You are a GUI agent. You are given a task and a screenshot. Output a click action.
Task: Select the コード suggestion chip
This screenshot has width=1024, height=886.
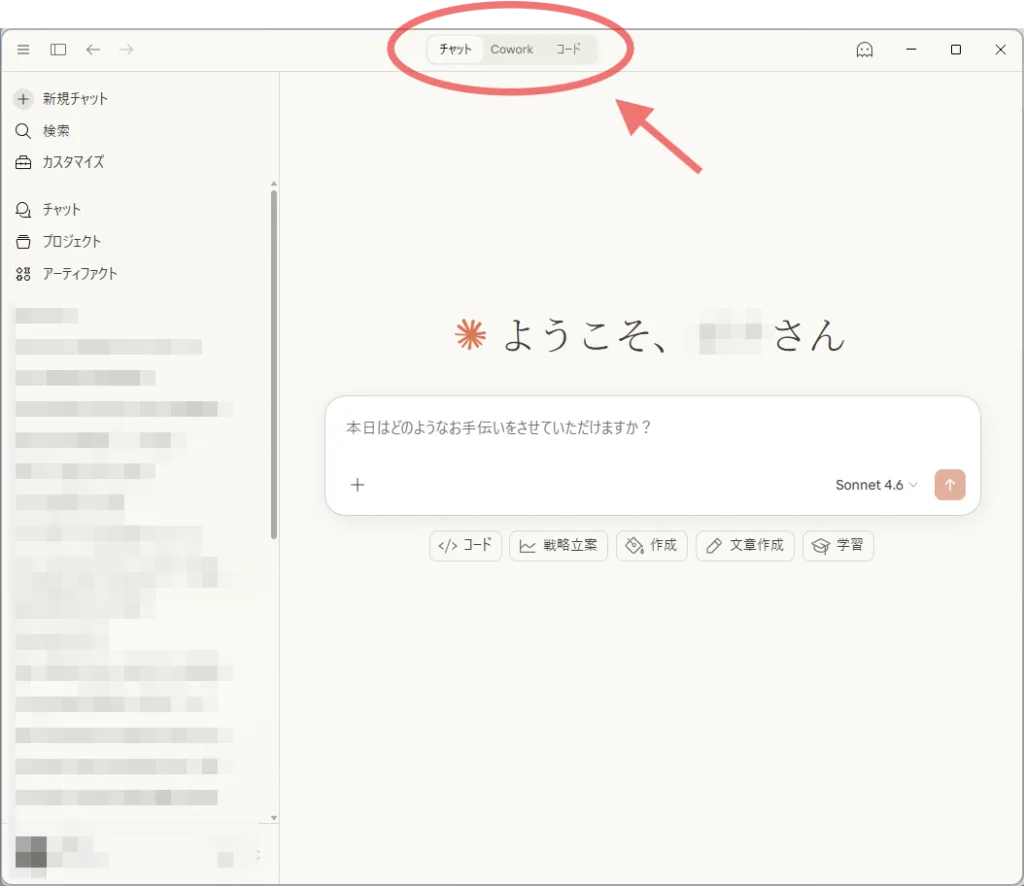pyautogui.click(x=464, y=546)
